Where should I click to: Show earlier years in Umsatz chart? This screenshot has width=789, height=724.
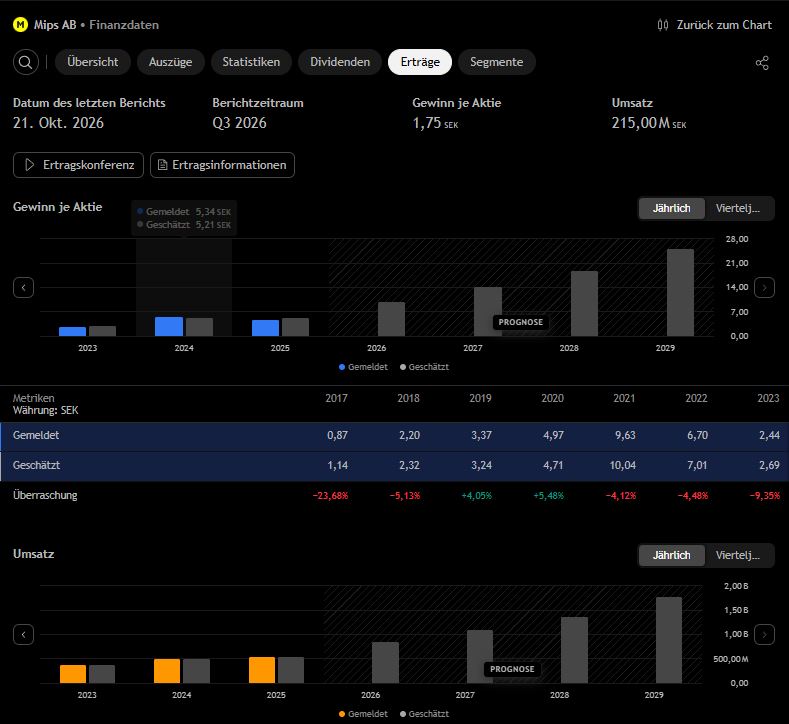24,635
